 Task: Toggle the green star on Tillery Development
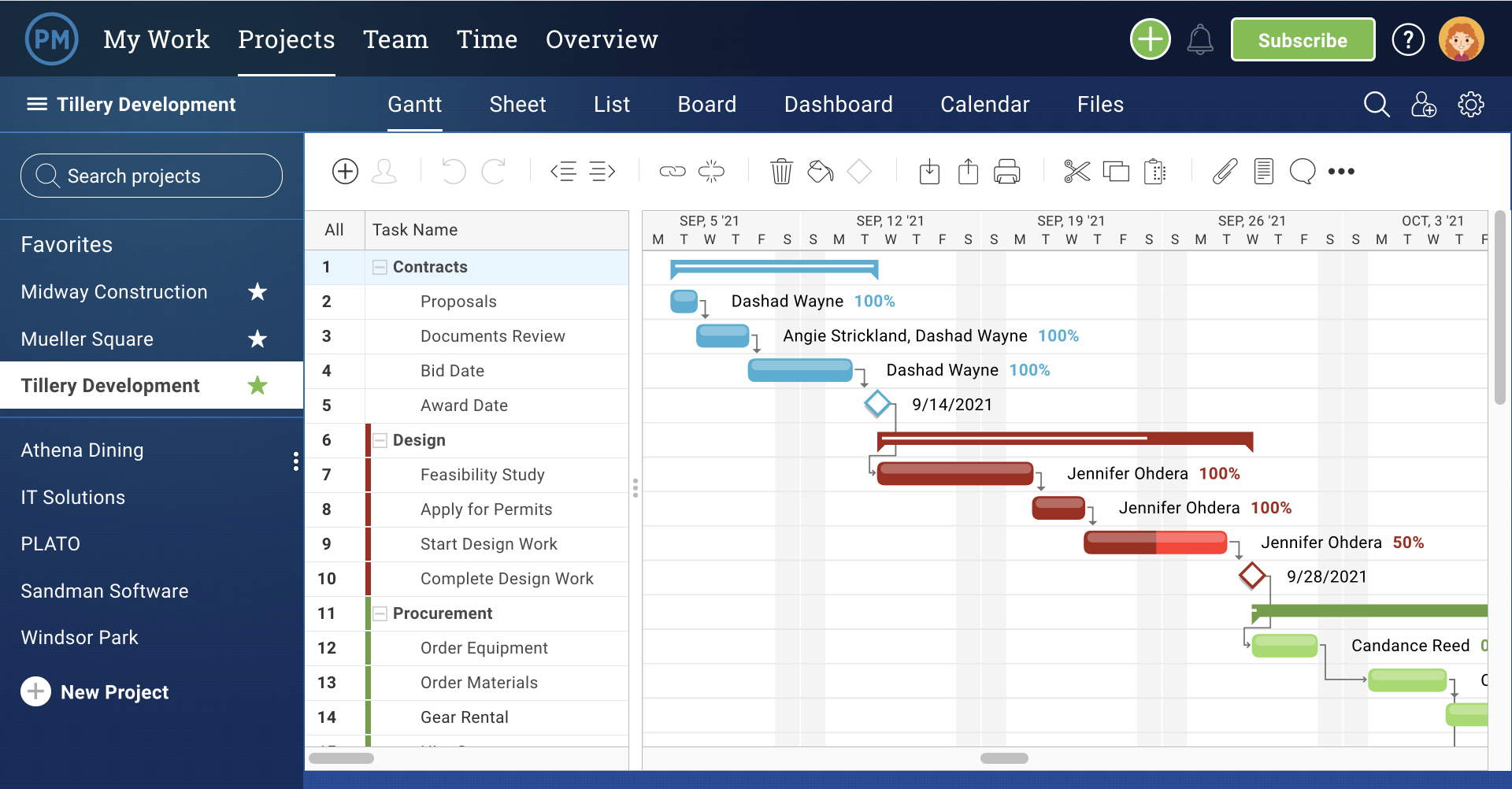pyautogui.click(x=258, y=386)
